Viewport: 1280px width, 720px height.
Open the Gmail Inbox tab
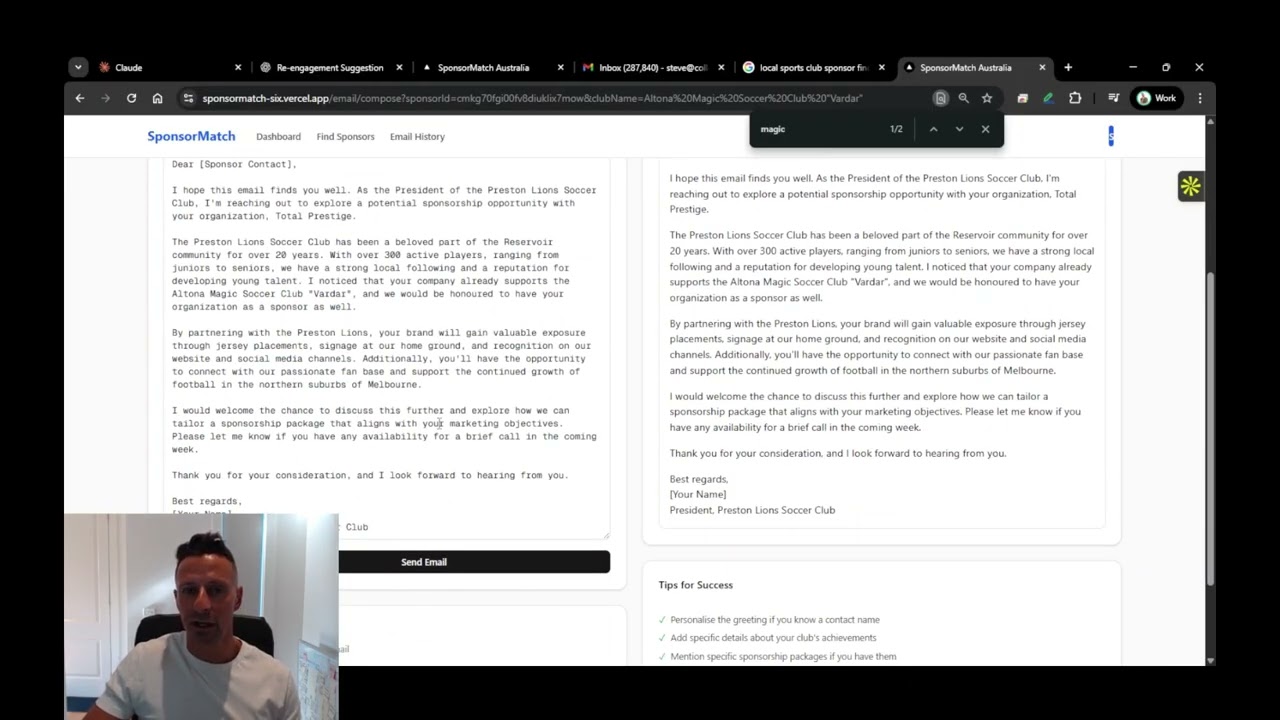click(653, 68)
